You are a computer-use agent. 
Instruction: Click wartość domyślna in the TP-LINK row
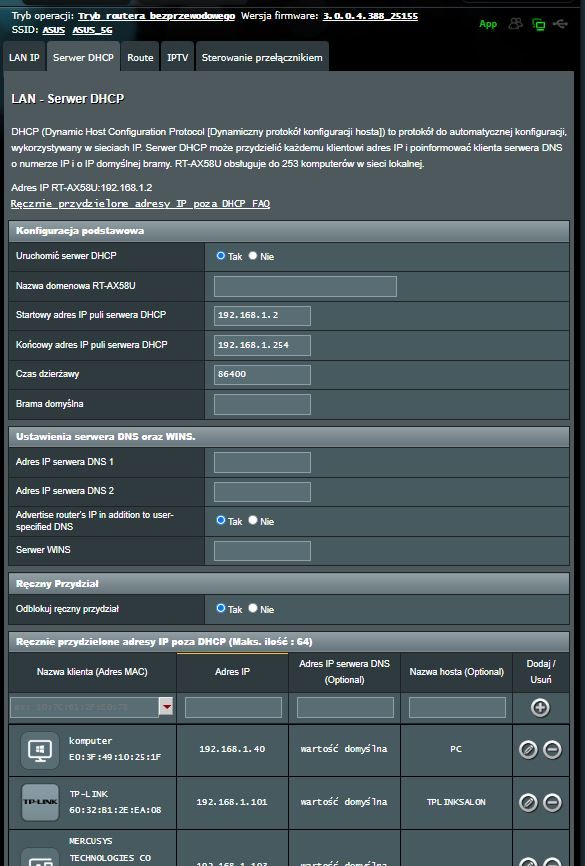pyautogui.click(x=344, y=801)
